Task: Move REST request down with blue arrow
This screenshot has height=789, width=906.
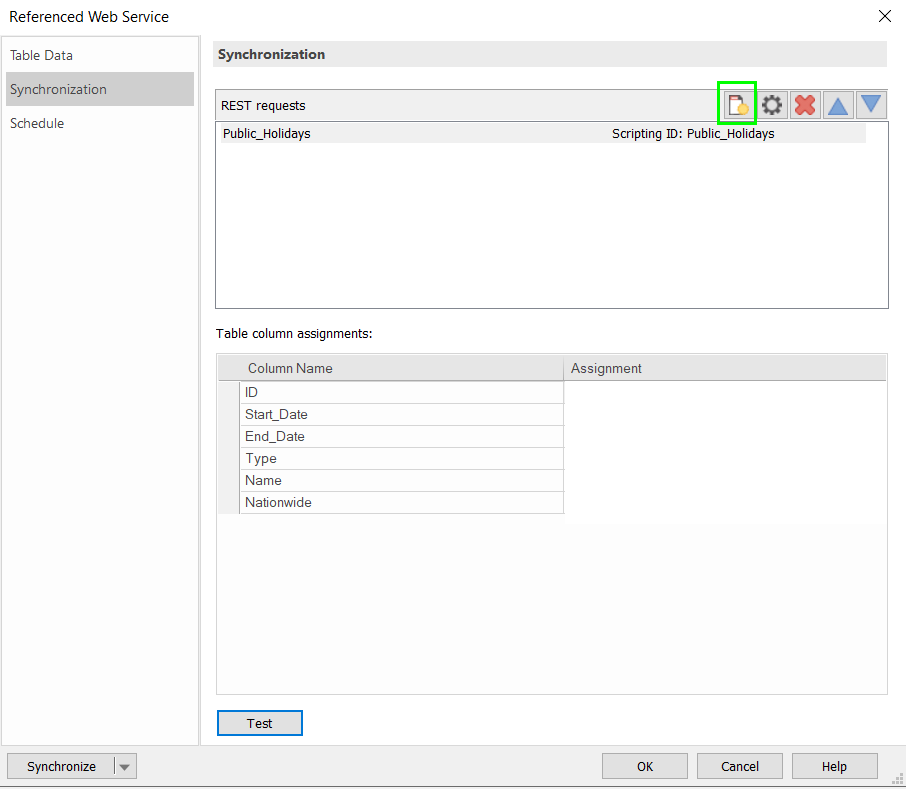Action: tap(871, 104)
